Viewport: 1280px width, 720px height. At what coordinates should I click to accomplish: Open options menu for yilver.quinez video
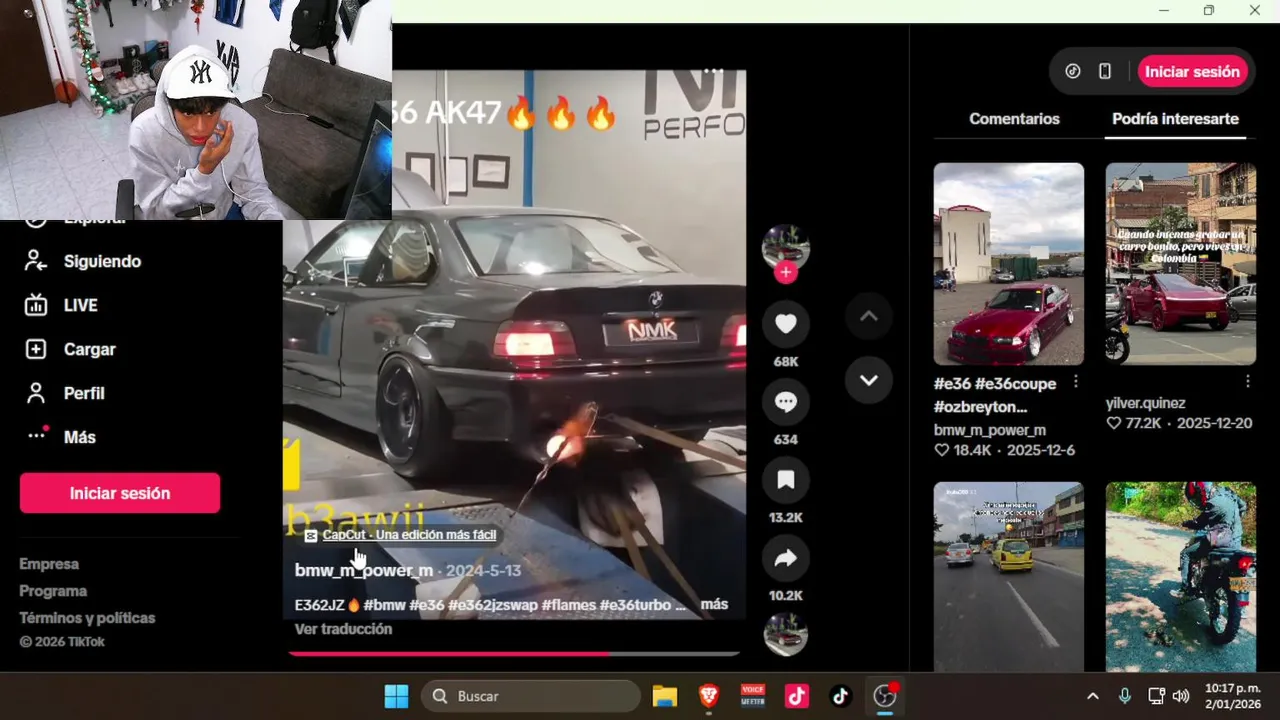click(x=1248, y=382)
